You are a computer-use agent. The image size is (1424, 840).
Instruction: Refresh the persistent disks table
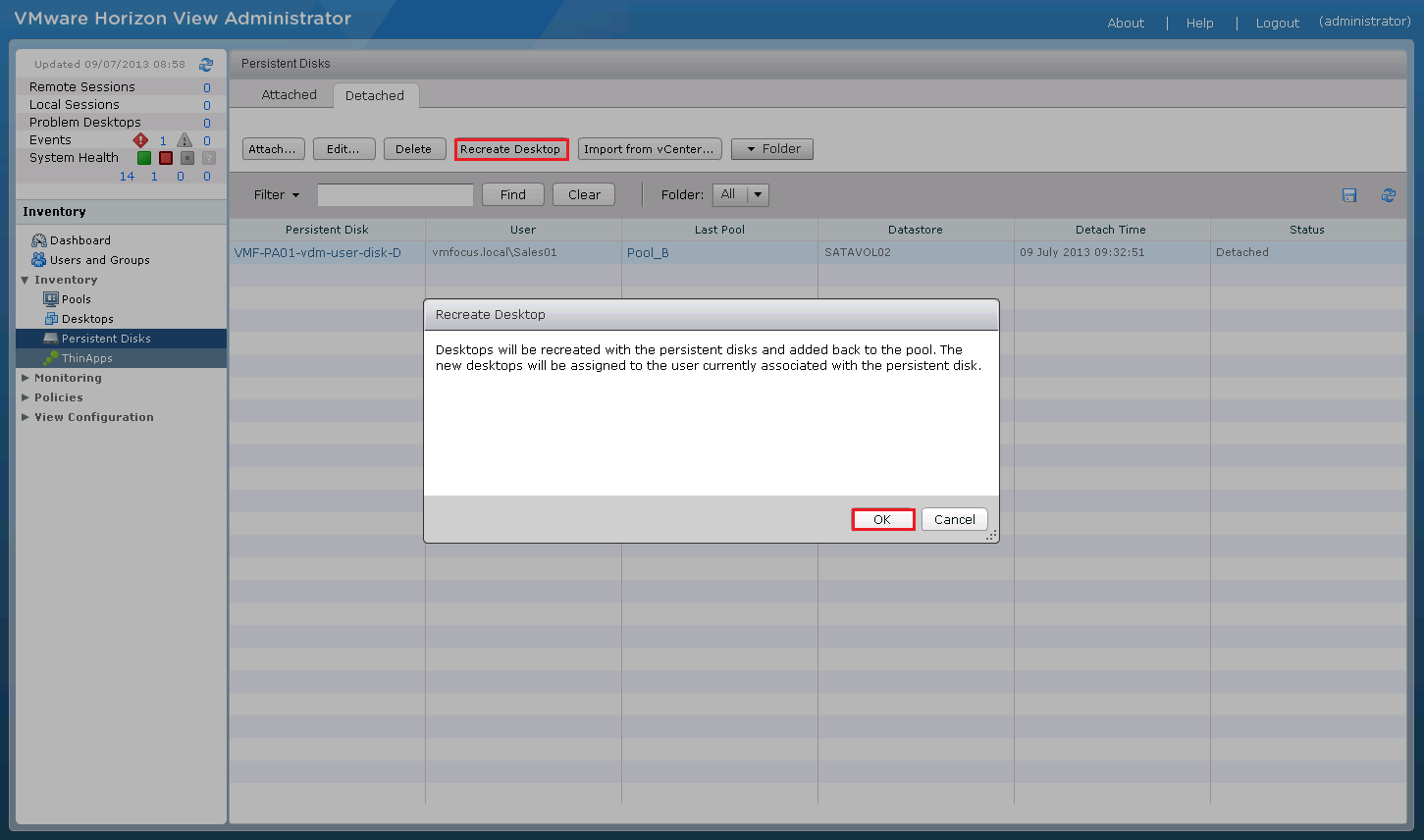click(x=1388, y=195)
